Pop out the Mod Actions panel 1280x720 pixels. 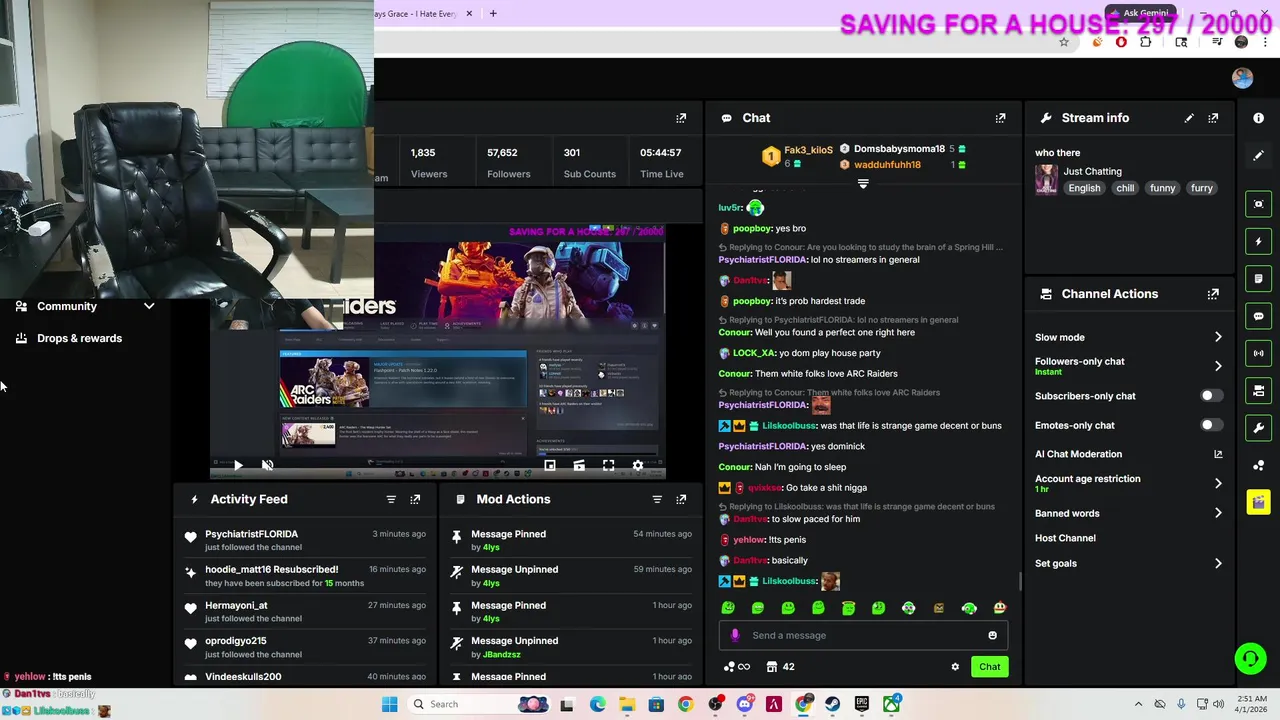681,499
